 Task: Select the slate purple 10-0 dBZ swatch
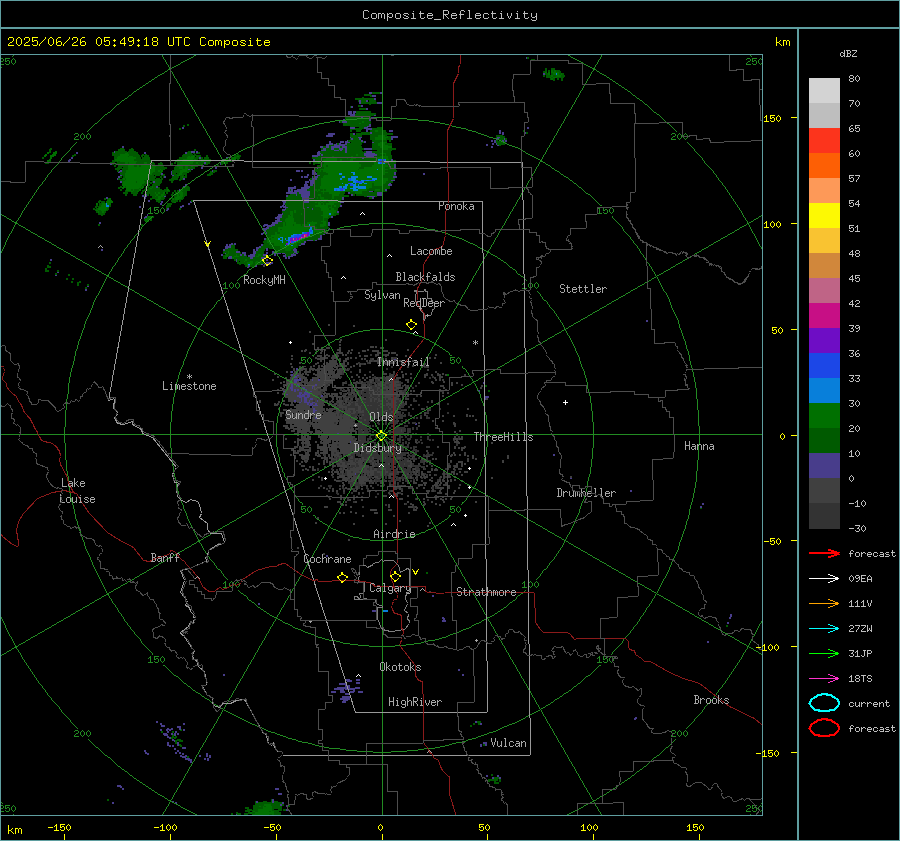pyautogui.click(x=824, y=465)
